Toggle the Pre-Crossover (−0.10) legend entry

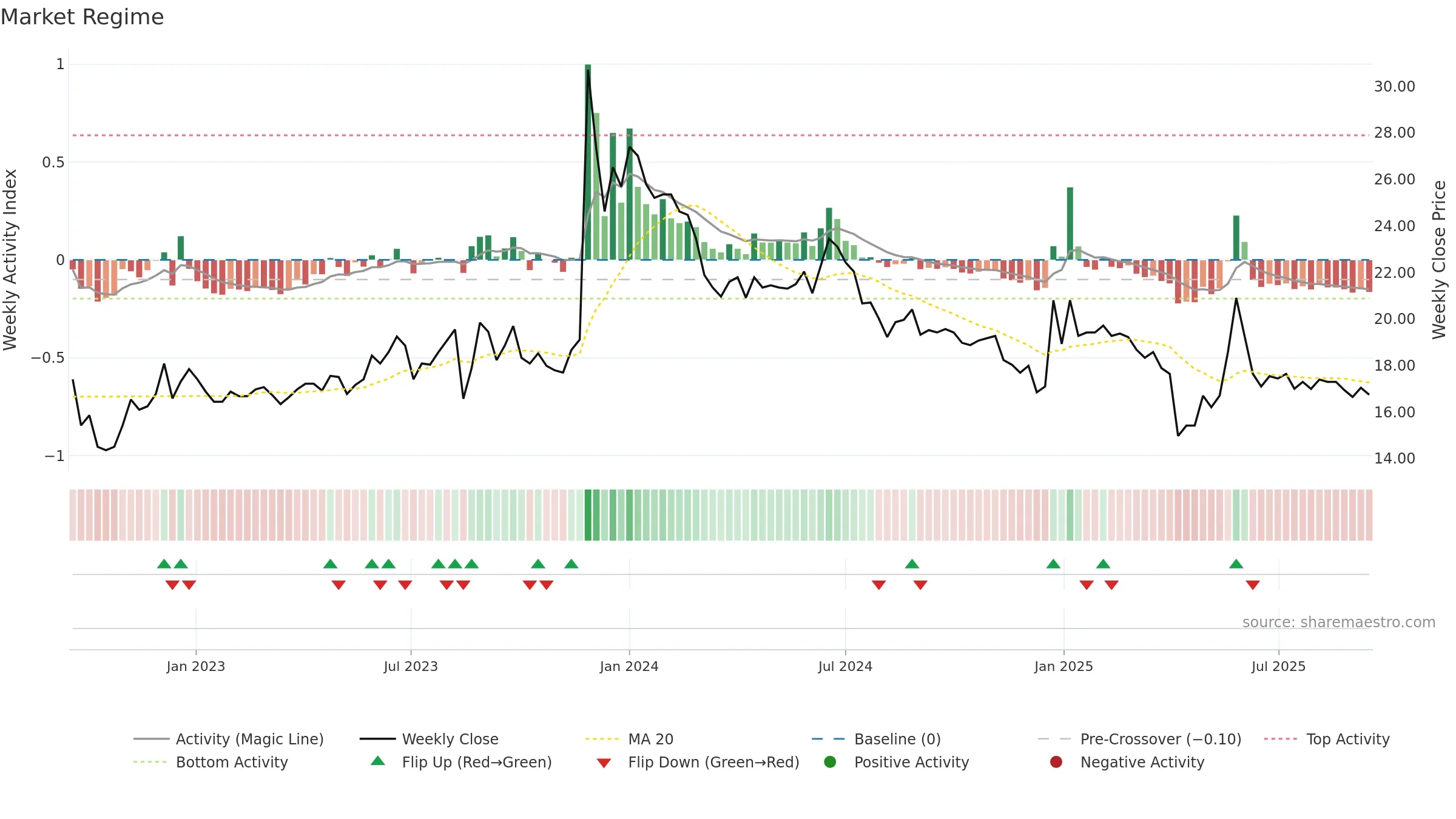tap(1139, 739)
